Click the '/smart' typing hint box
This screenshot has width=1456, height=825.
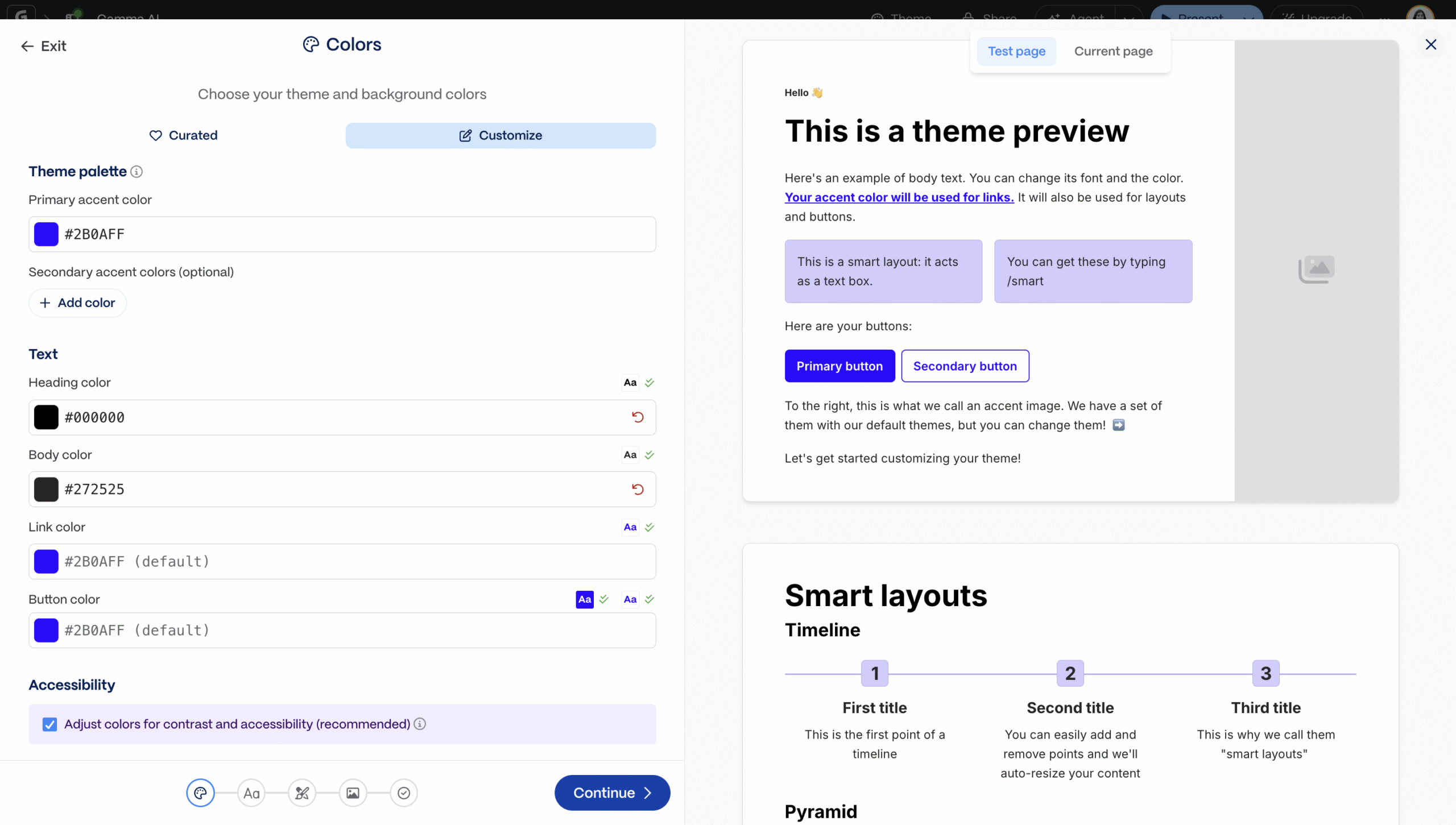tap(1093, 271)
